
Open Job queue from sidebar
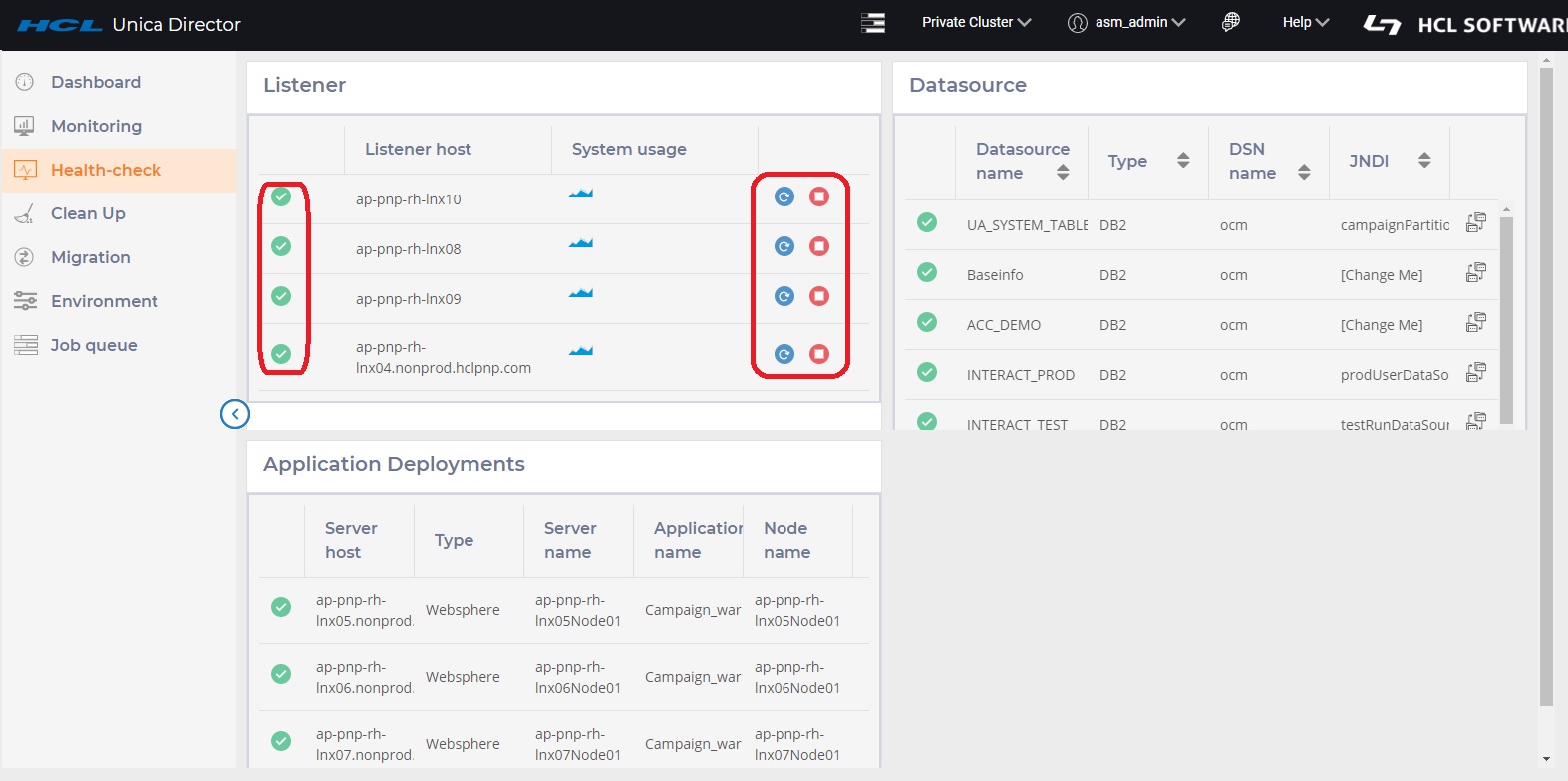pos(94,345)
